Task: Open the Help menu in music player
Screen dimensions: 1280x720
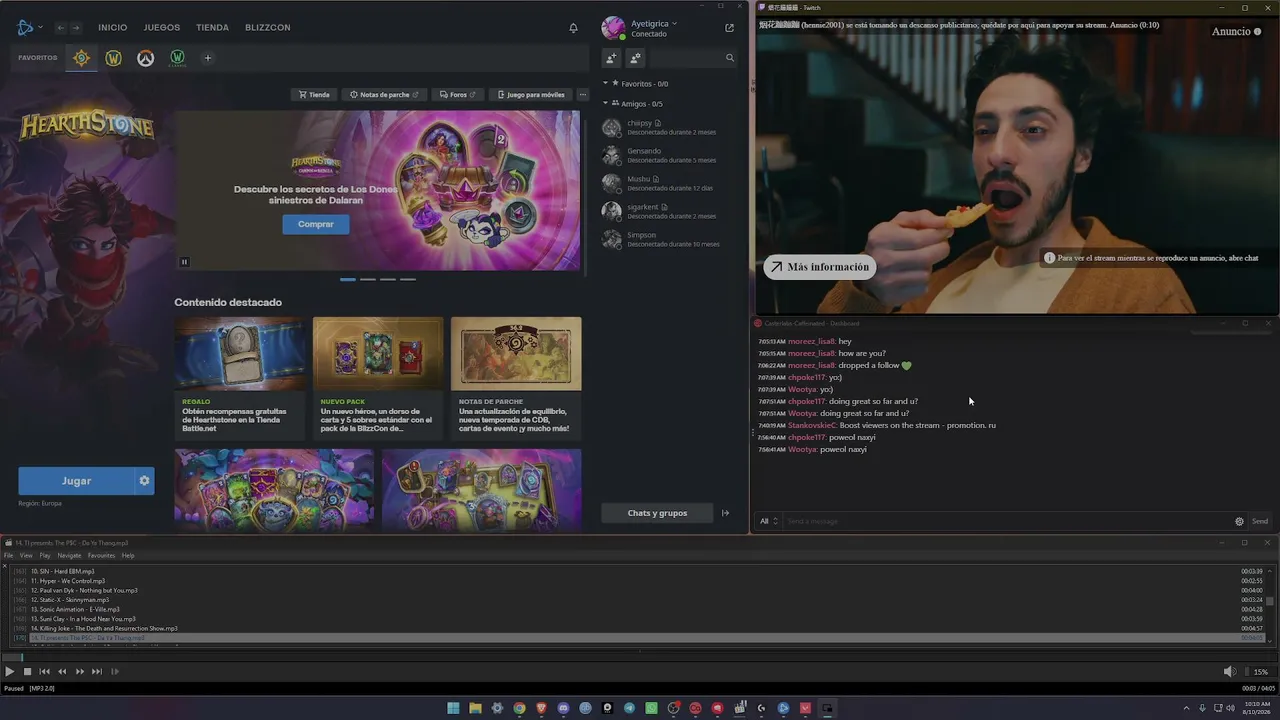Action: (128, 555)
